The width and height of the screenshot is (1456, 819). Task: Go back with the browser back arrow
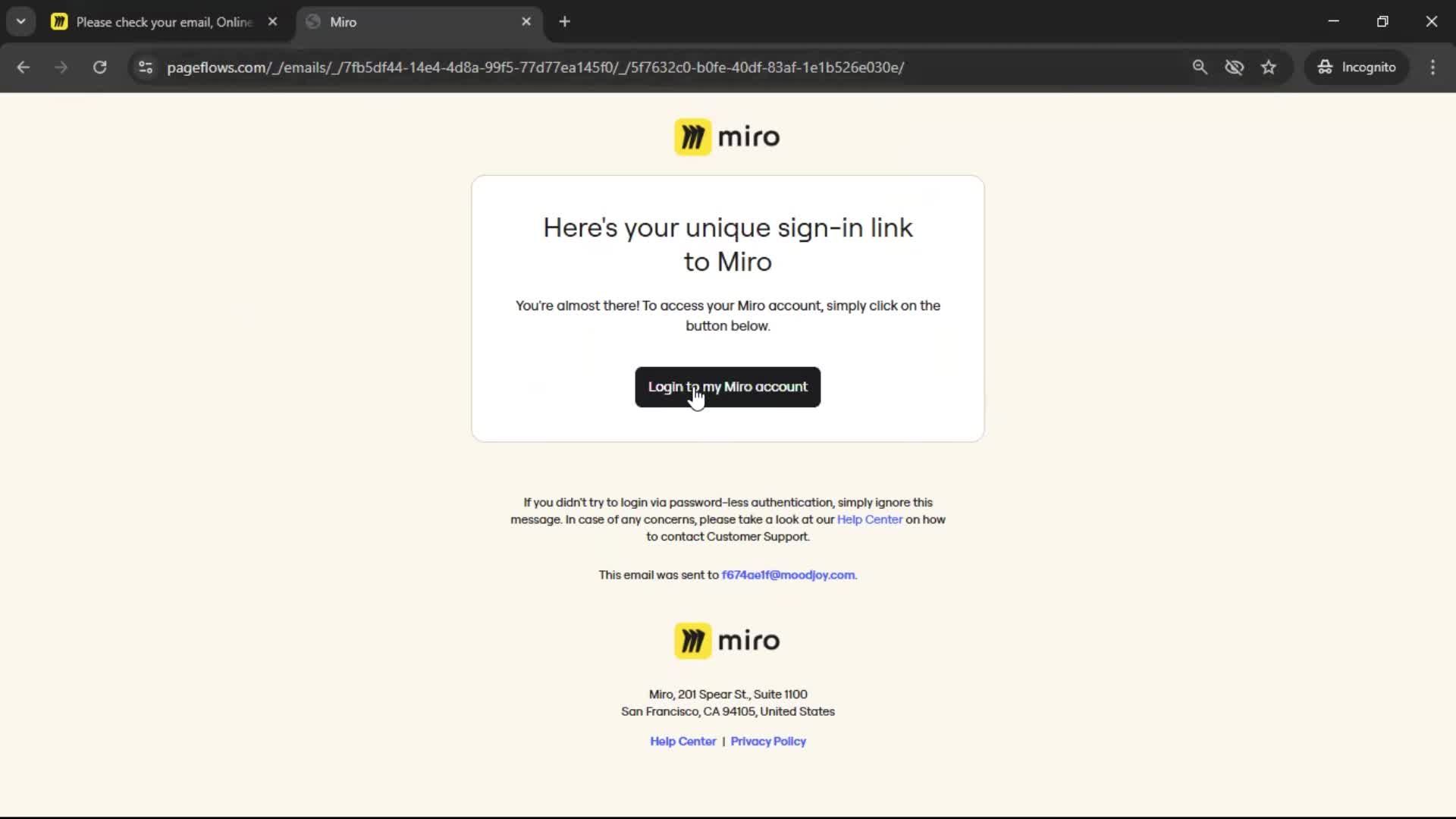coord(23,67)
